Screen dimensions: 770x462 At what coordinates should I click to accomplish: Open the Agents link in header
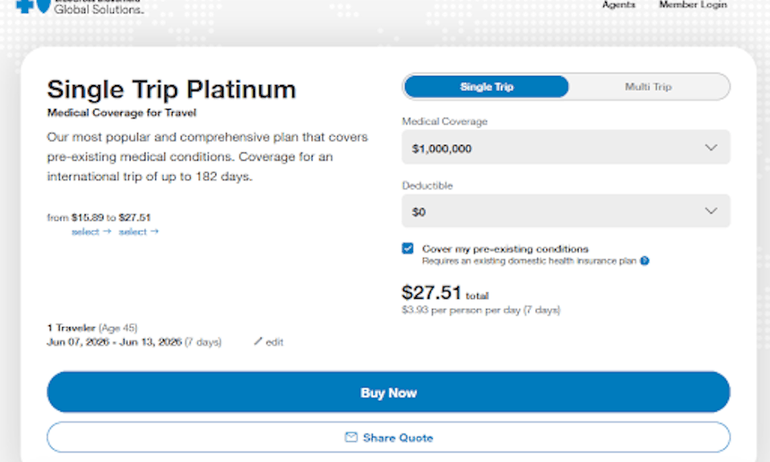(618, 5)
